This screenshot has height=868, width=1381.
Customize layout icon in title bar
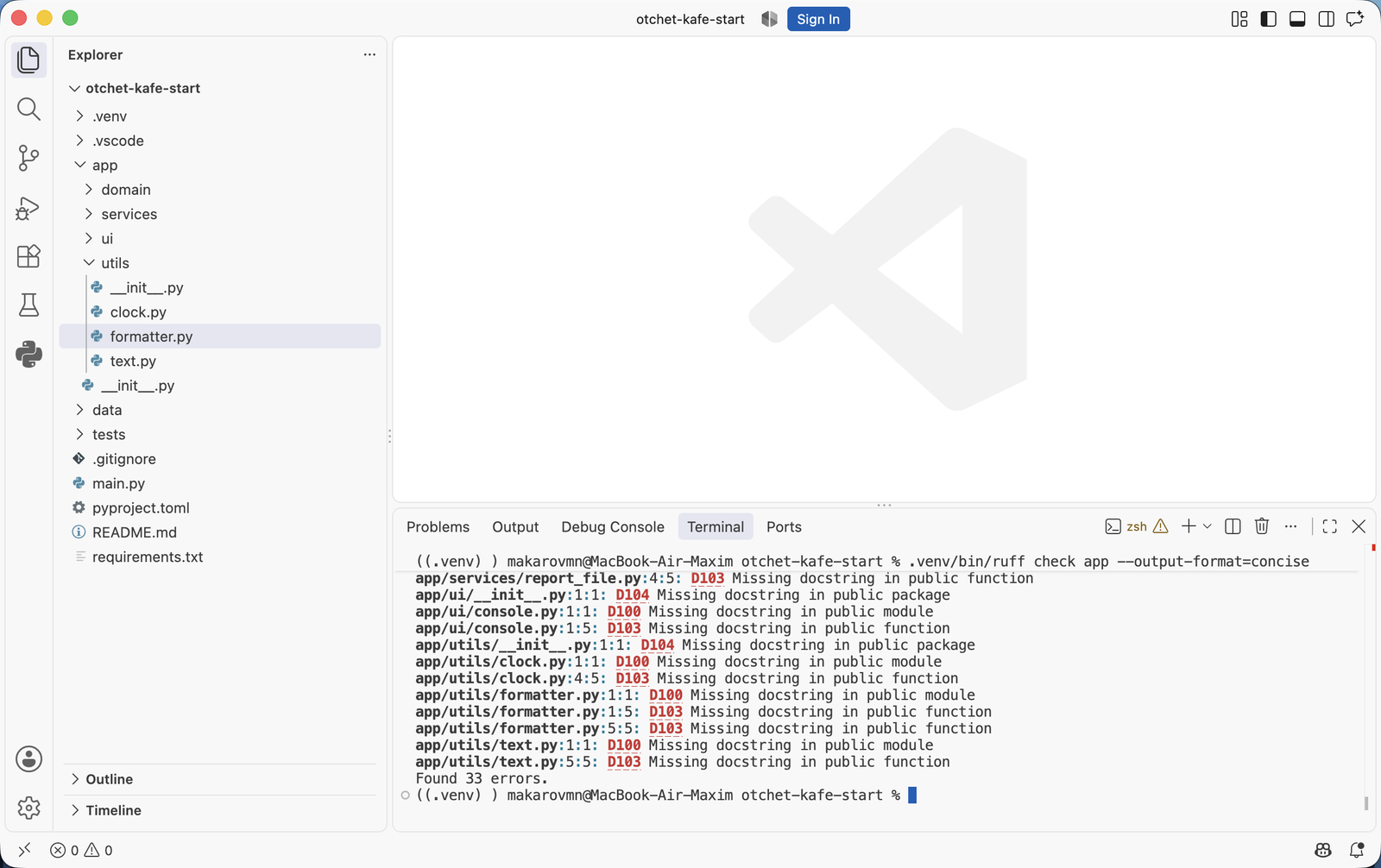(x=1239, y=19)
